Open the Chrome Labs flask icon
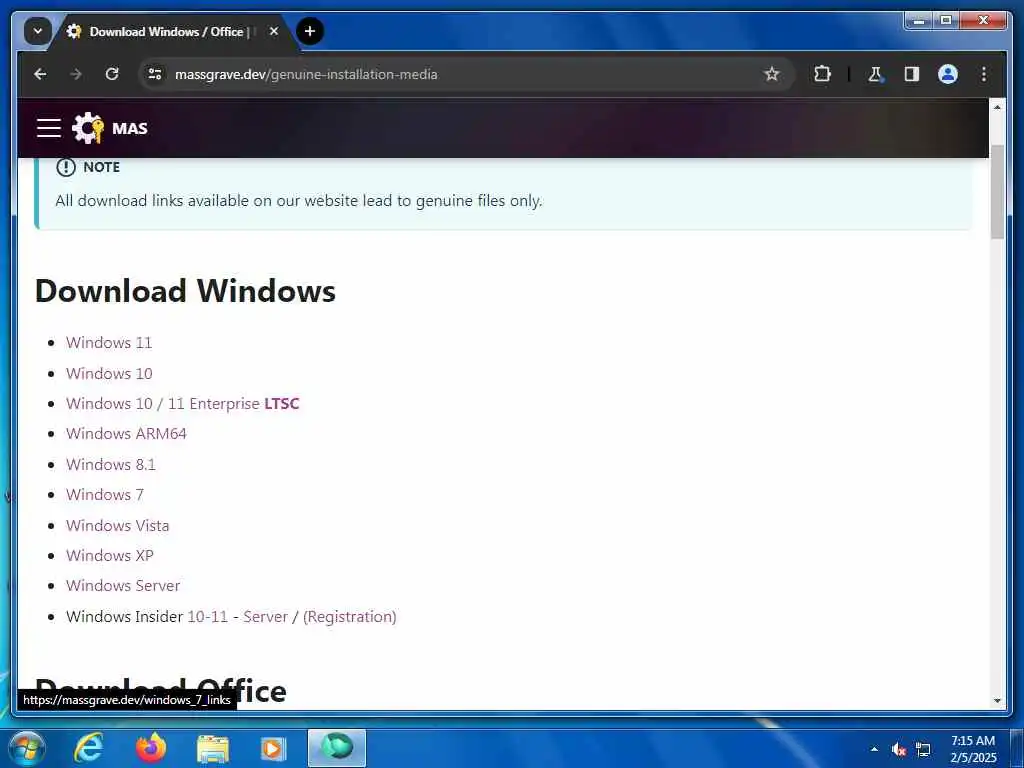The width and height of the screenshot is (1024, 768). 875,74
